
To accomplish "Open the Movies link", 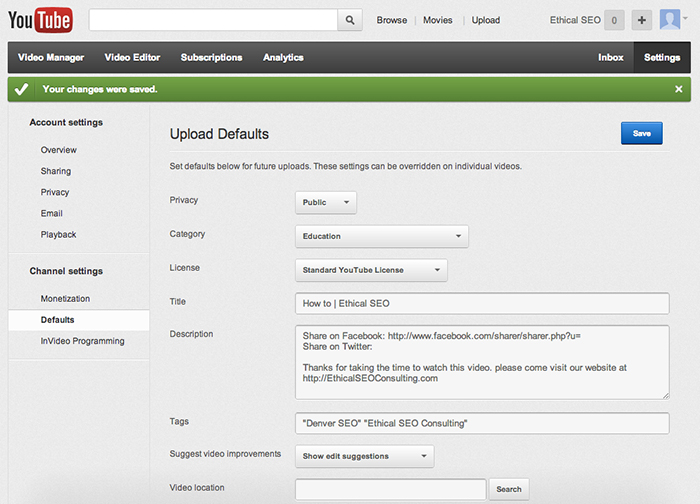I will click(438, 20).
